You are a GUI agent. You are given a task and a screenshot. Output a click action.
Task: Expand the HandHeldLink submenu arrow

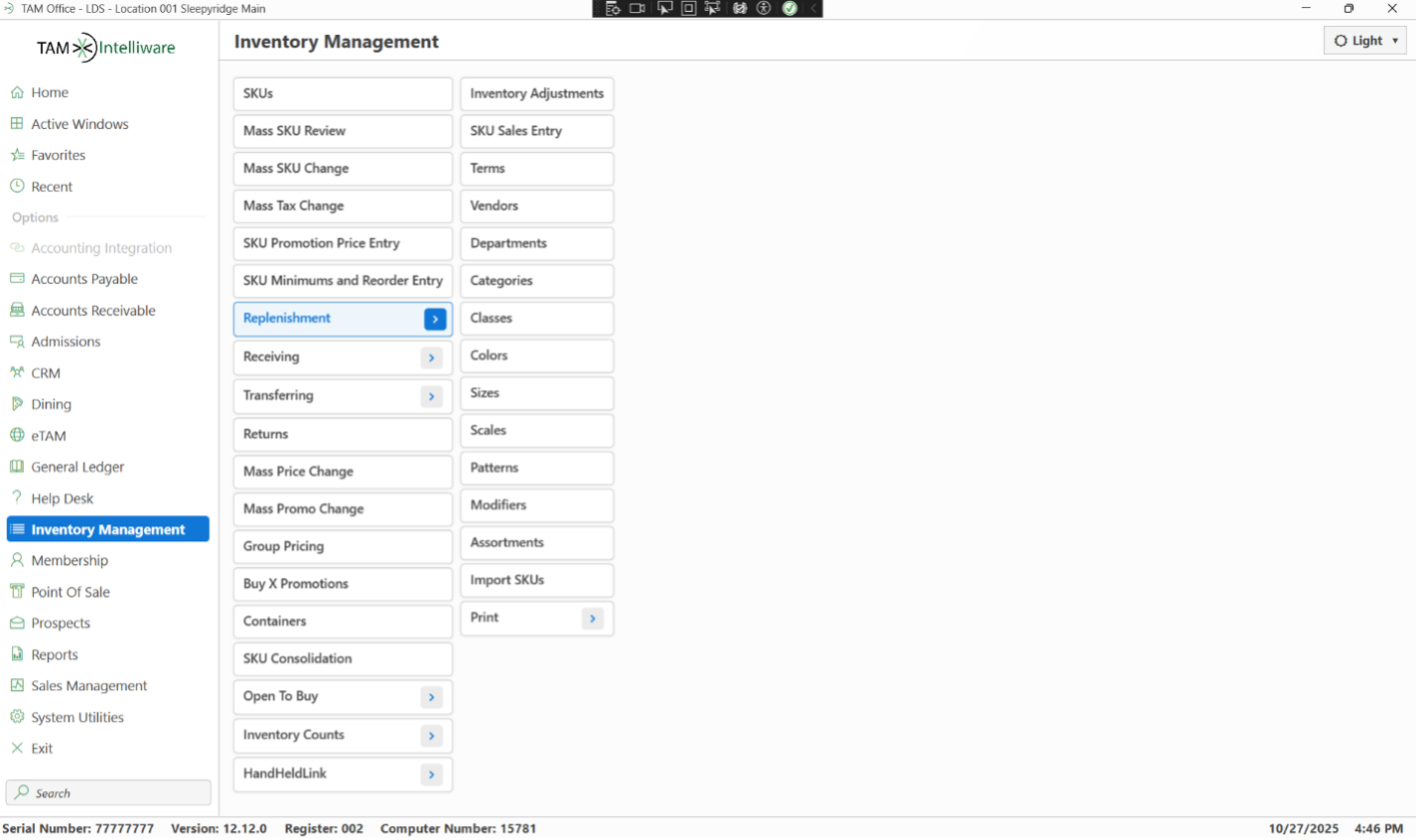(431, 774)
